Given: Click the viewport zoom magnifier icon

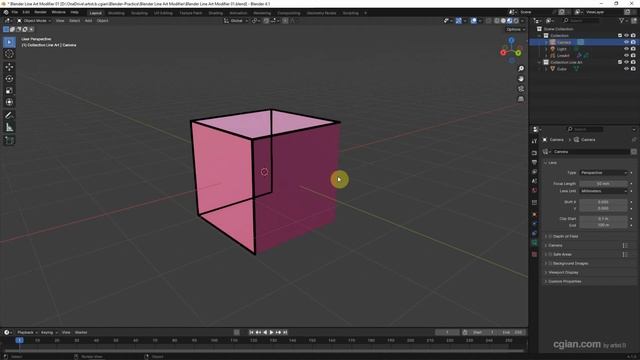Looking at the screenshot, I should [x=521, y=69].
